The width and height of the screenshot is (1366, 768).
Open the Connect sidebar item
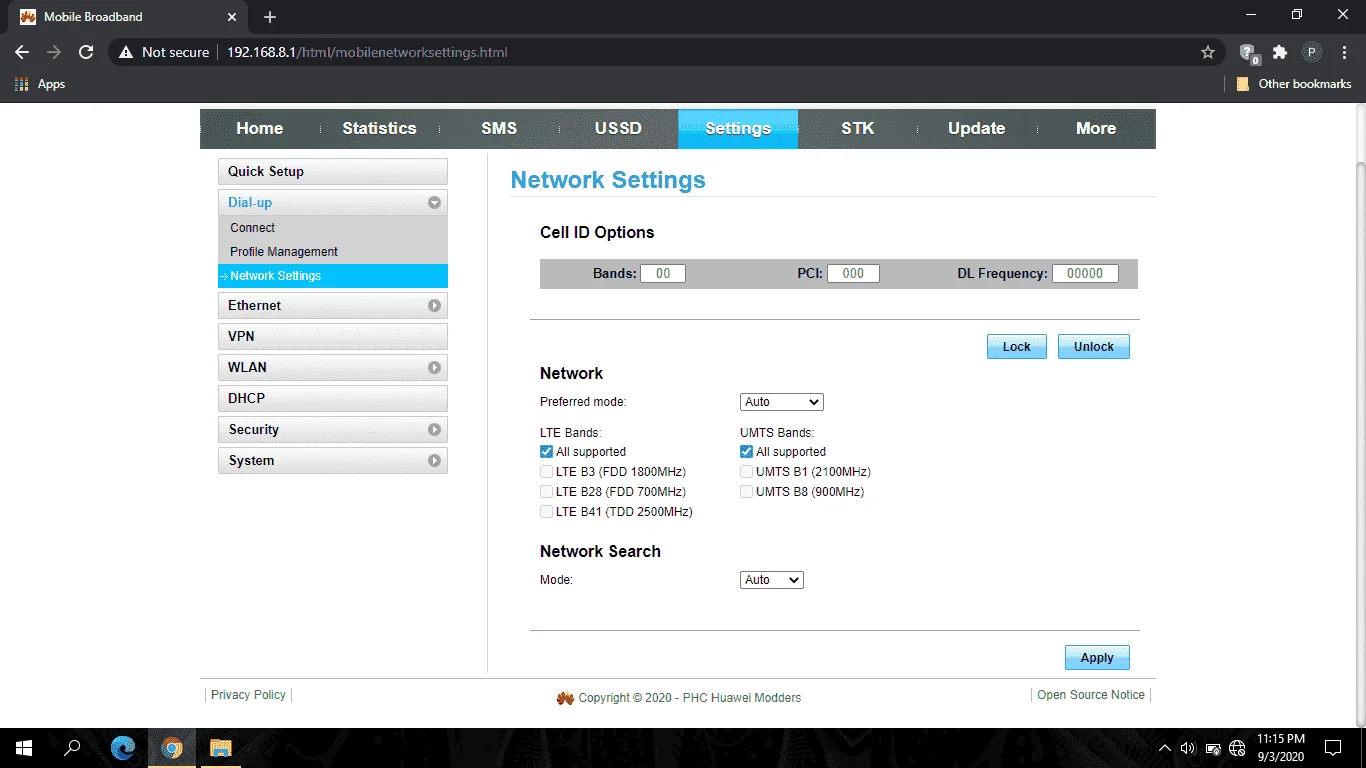(333, 228)
